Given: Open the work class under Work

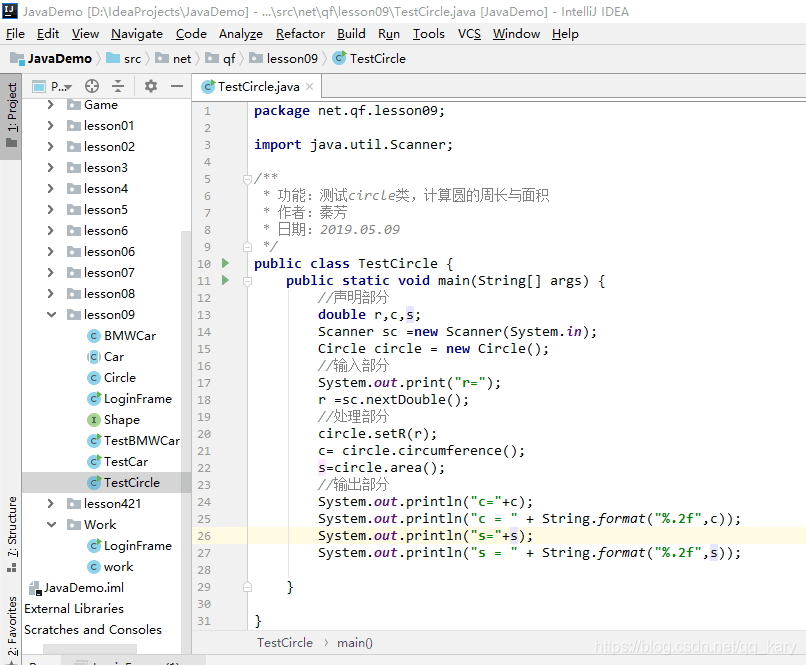Looking at the screenshot, I should [x=111, y=567].
